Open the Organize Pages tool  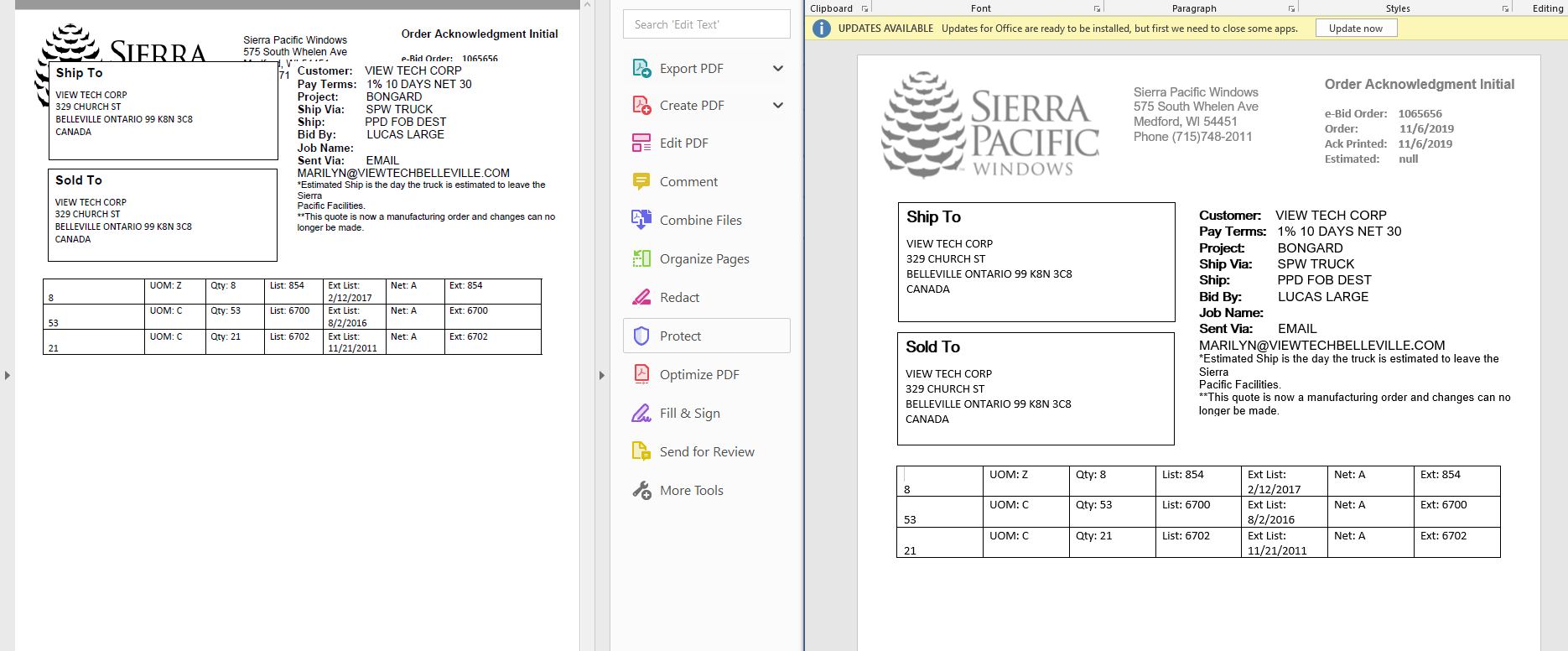pyautogui.click(x=704, y=259)
